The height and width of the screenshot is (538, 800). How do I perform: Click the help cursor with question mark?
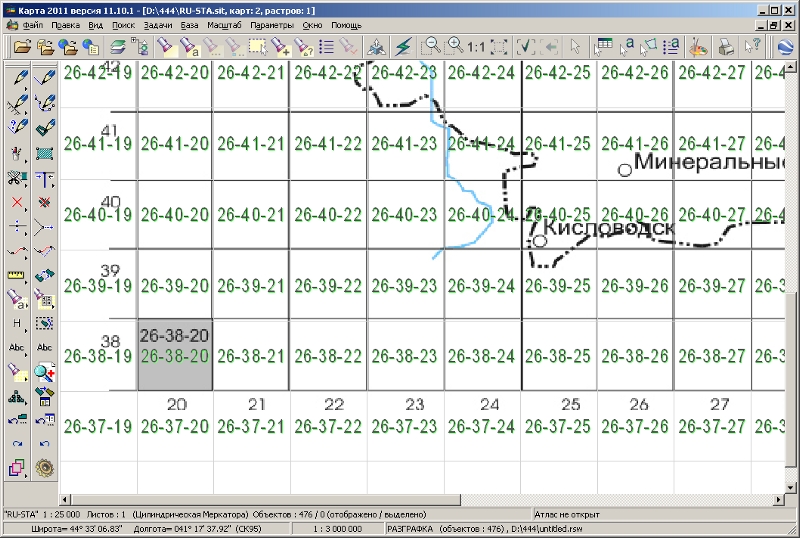tap(752, 47)
